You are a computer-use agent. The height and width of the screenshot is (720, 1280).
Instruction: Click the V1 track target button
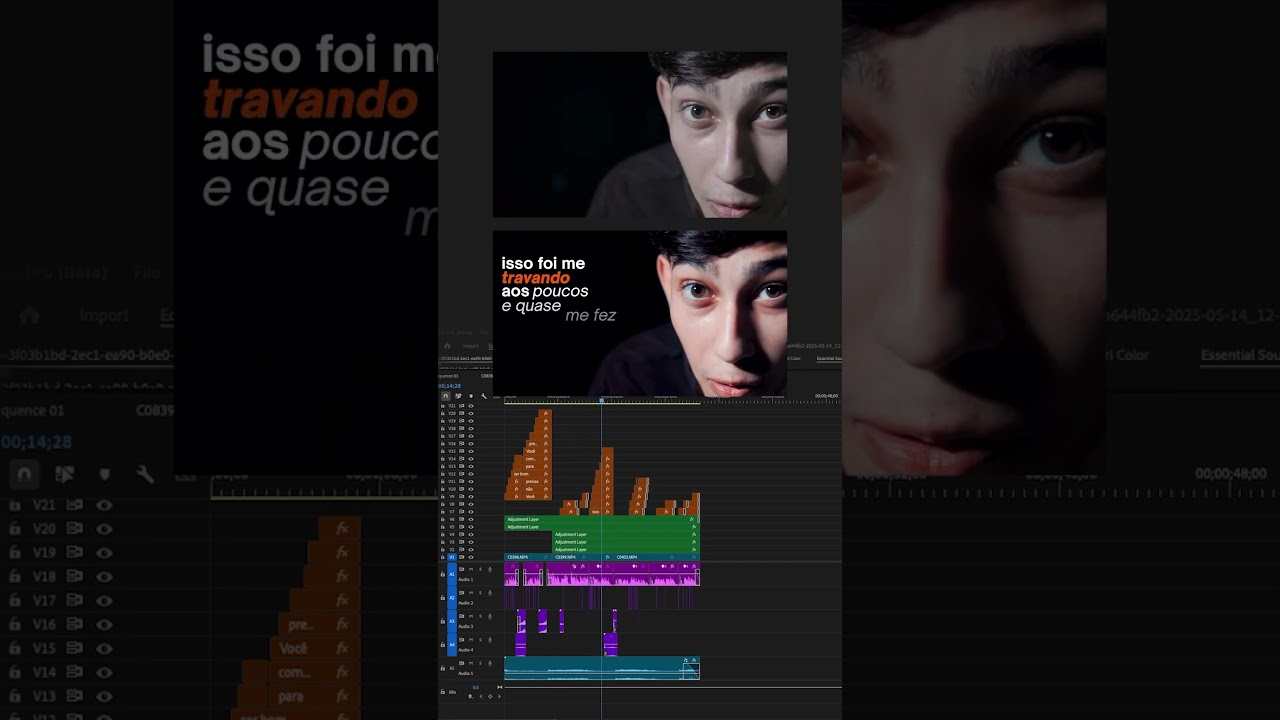point(452,557)
